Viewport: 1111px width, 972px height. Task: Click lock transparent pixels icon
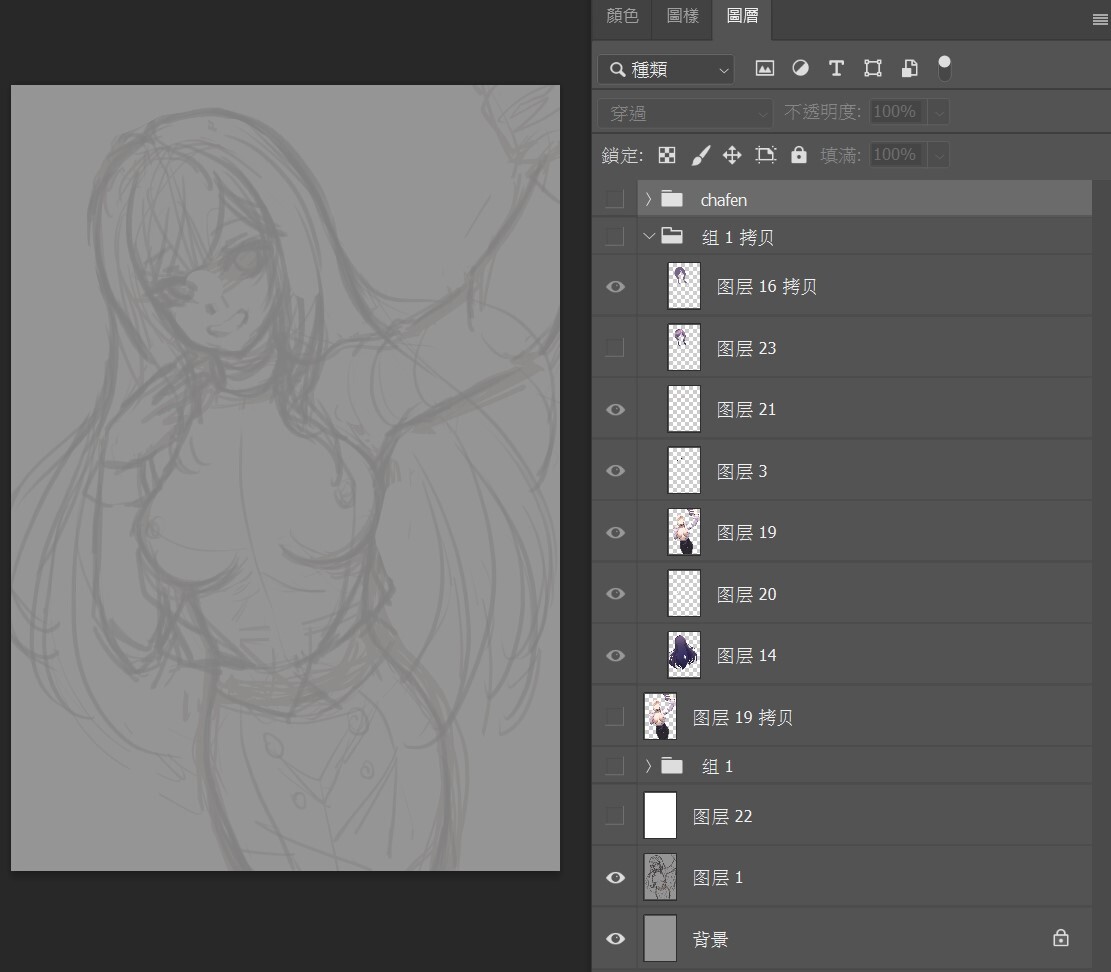[x=667, y=155]
